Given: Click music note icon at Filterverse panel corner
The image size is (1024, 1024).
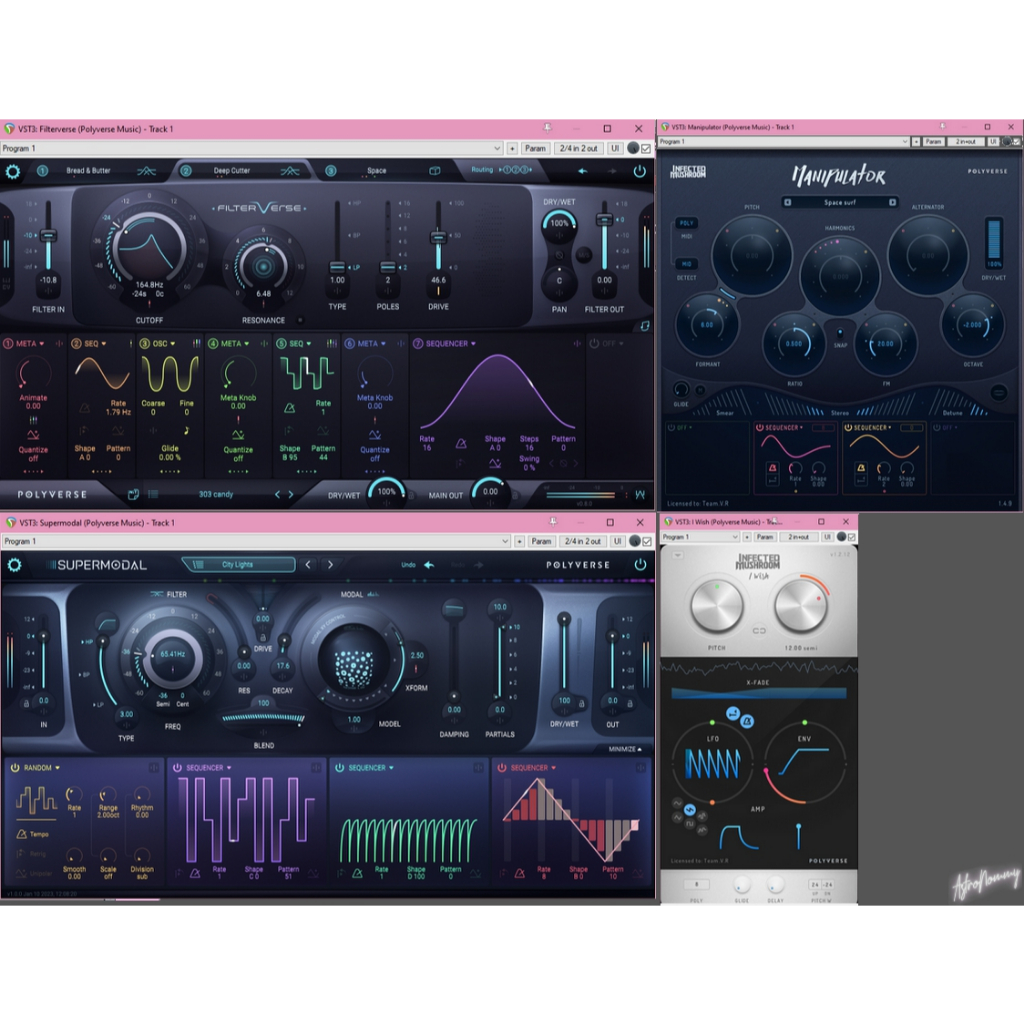Looking at the screenshot, I should (645, 326).
